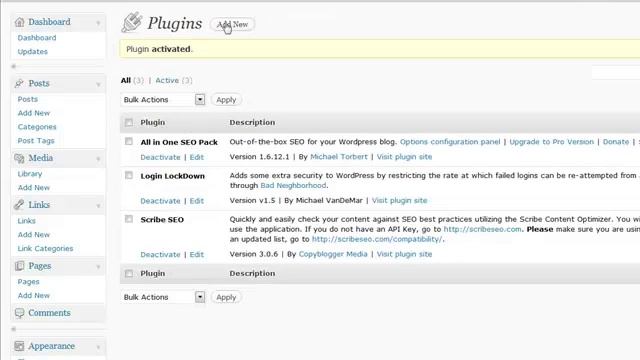640x360 pixels.
Task: Check the Login LockDown checkbox
Action: tap(129, 175)
